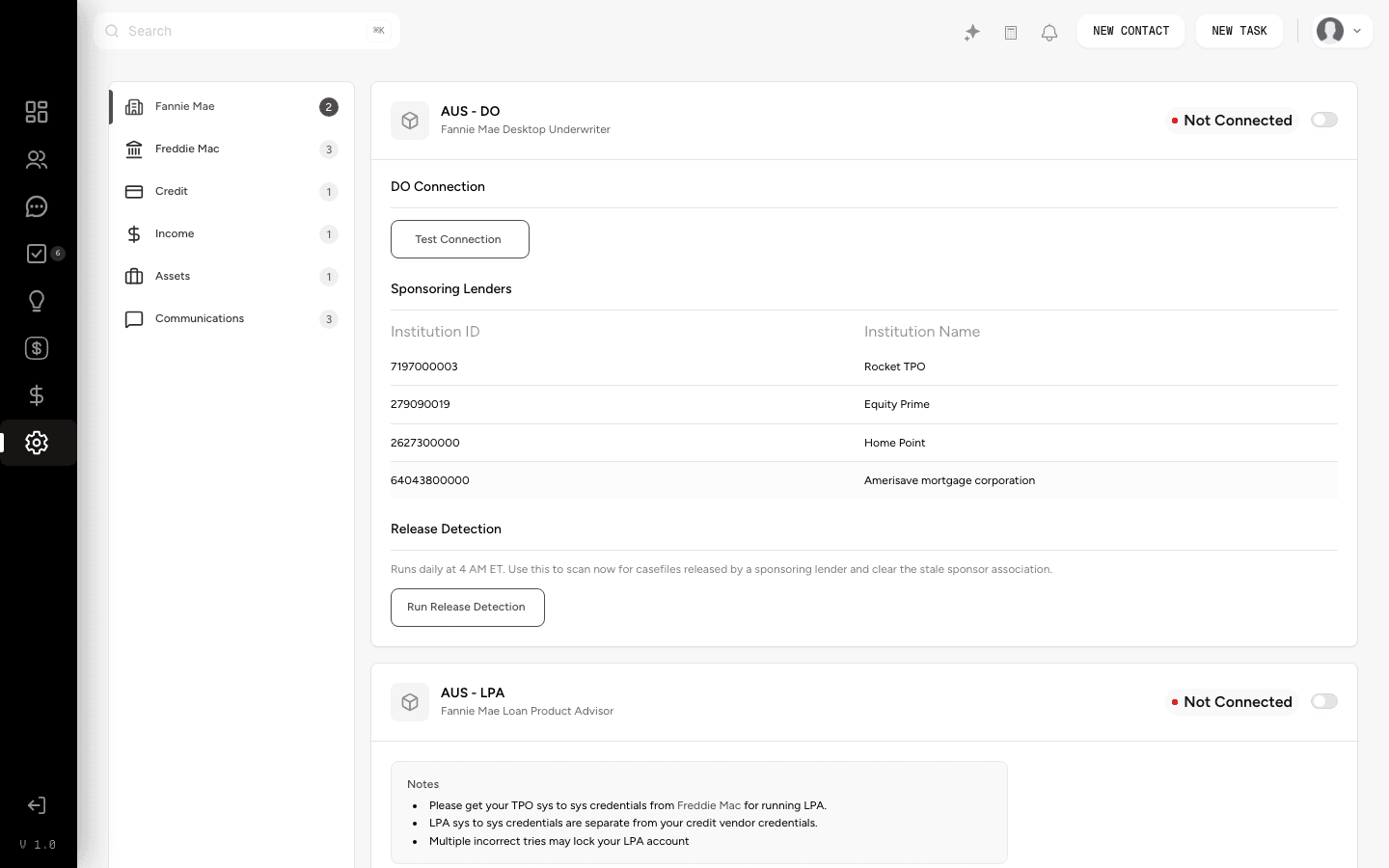Click the Freddie Mac count badge 3
The image size is (1389, 868).
coord(329,149)
